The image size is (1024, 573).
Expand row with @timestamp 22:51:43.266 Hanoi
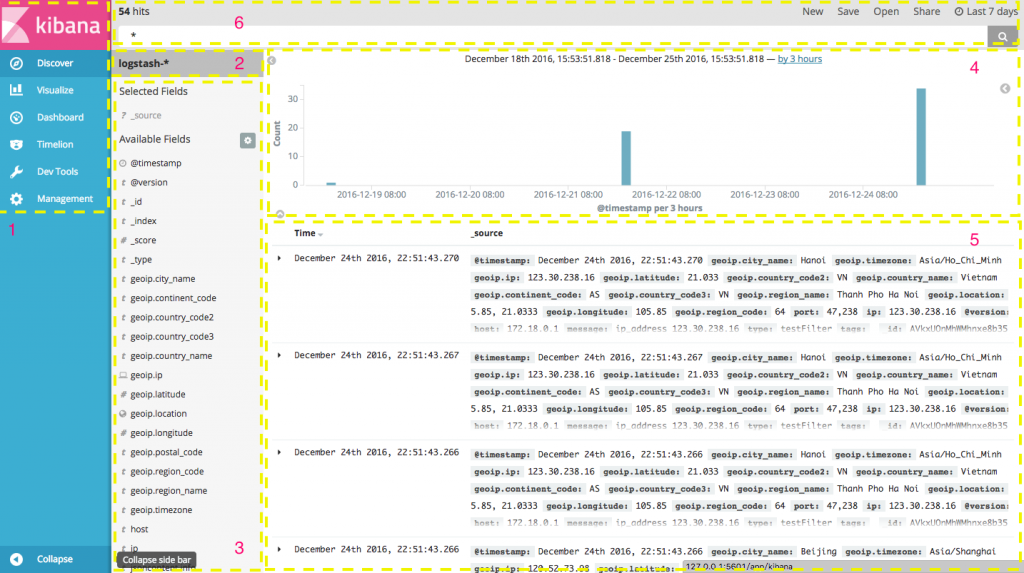tap(280, 452)
